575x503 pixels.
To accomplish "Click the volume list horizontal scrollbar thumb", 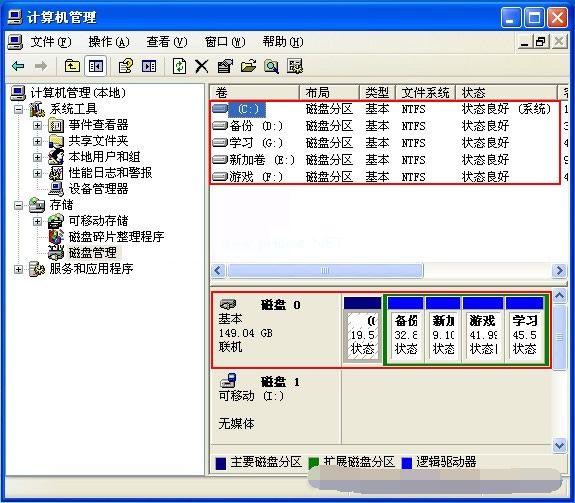I will point(325,271).
